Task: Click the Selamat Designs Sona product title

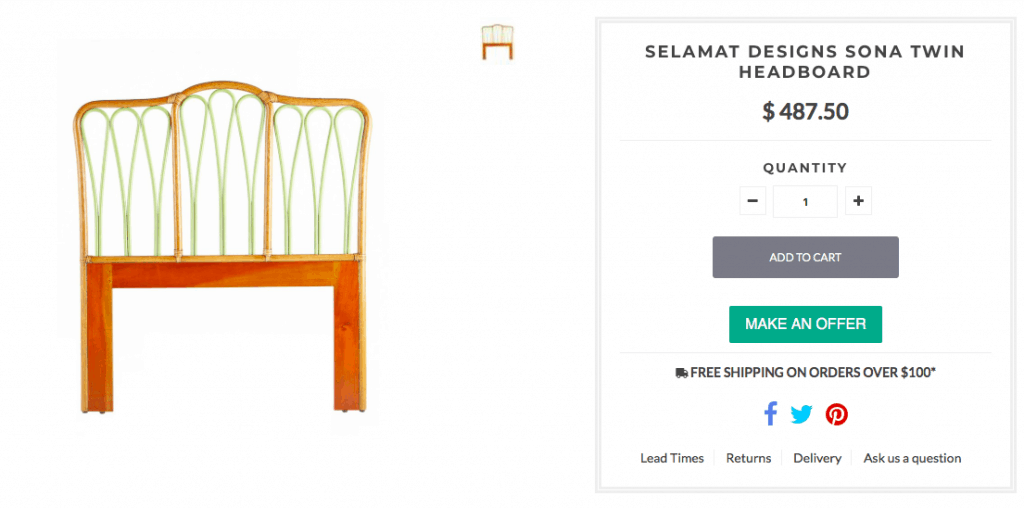Action: (805, 61)
